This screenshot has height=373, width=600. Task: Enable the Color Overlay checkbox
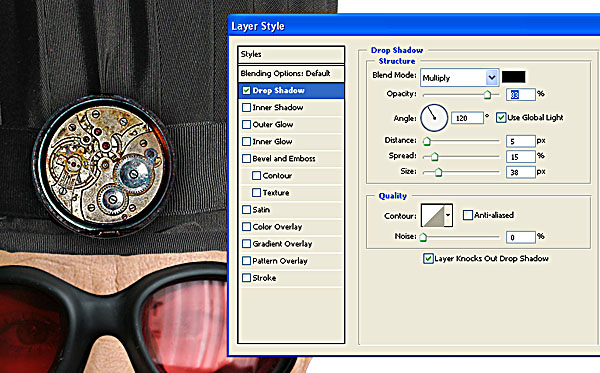pos(246,226)
